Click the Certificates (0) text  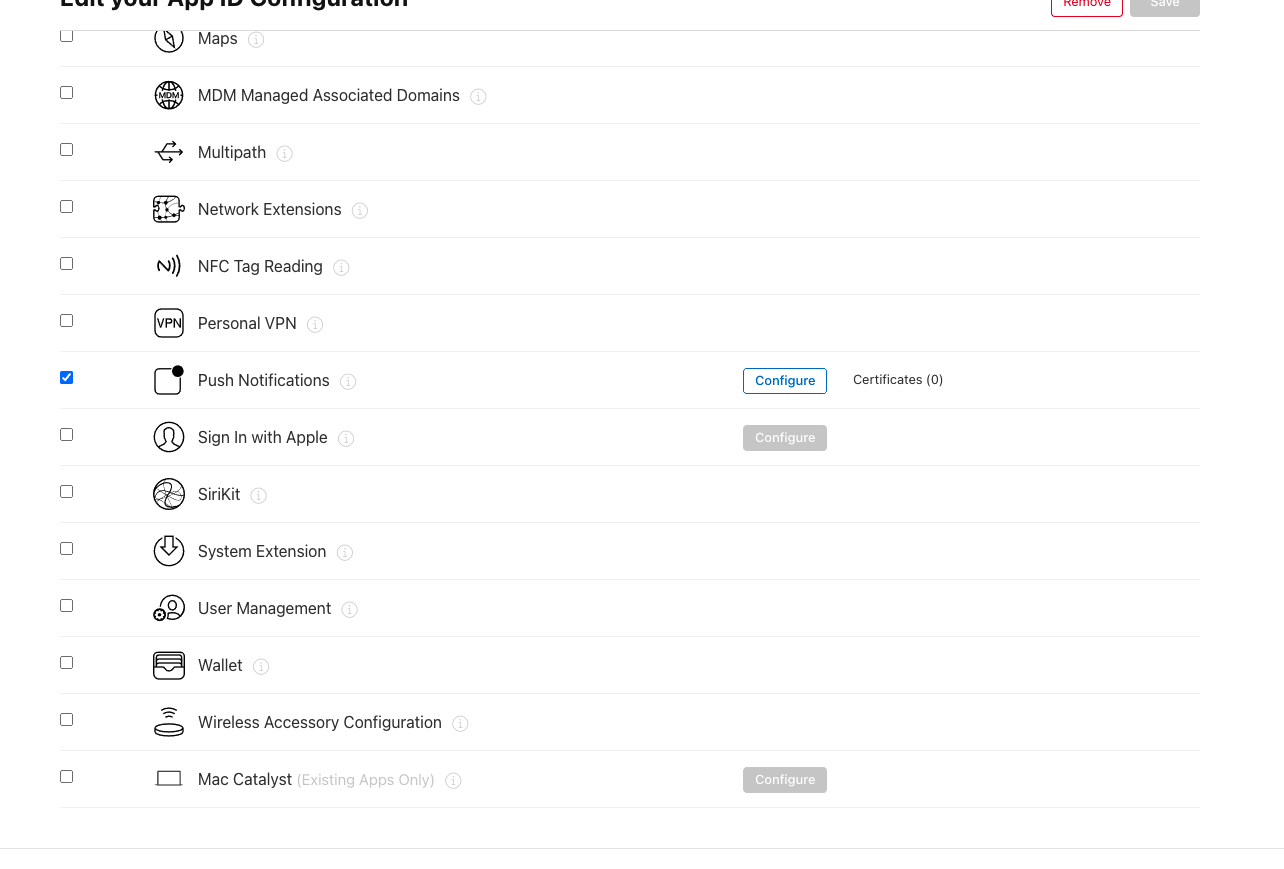[898, 380]
